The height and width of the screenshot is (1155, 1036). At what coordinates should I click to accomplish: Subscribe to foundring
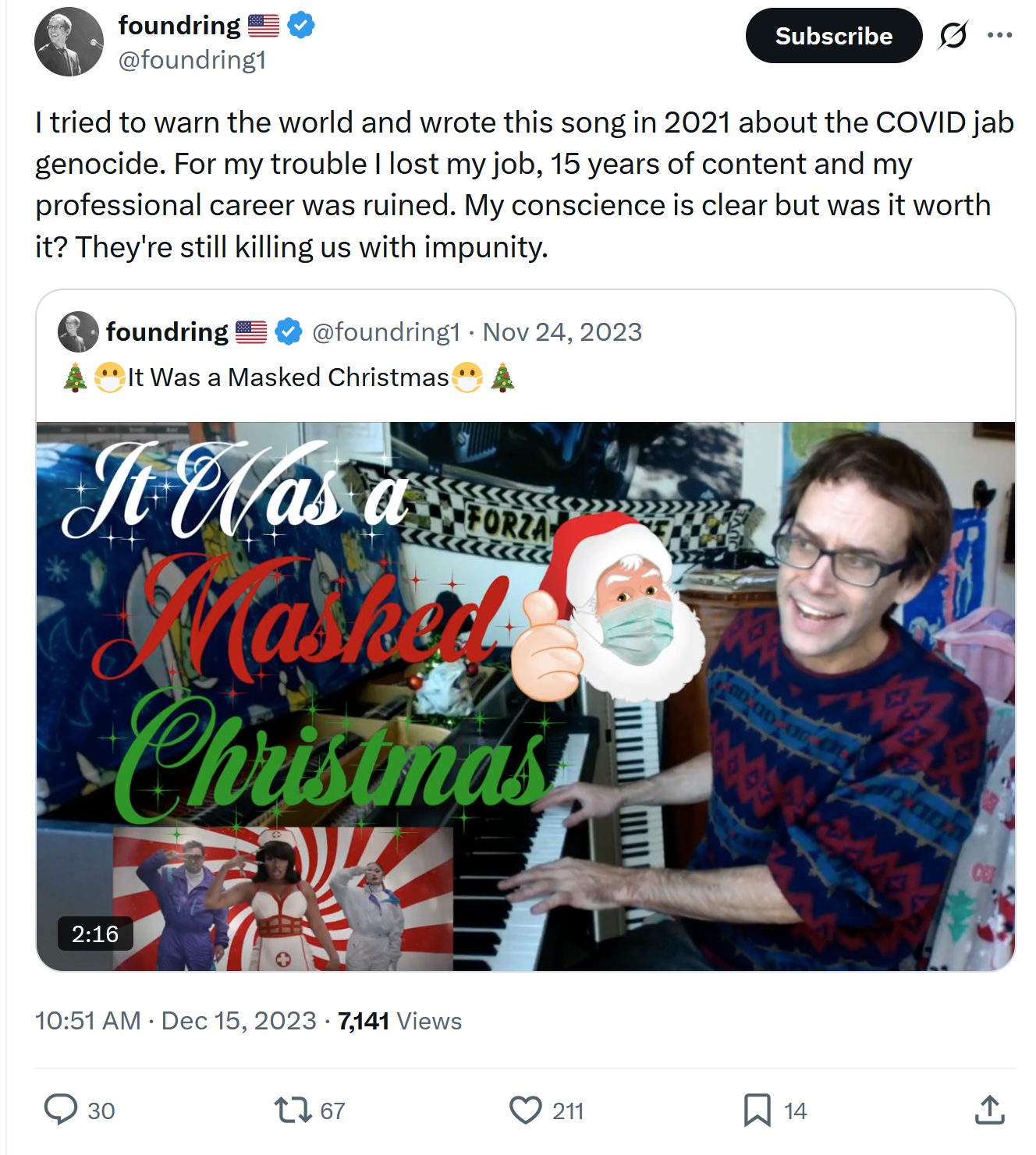tap(834, 36)
